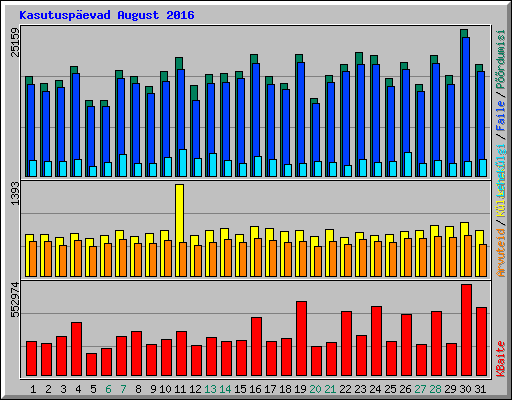
Task: Click the green weekend label for day 28
Action: (x=435, y=389)
